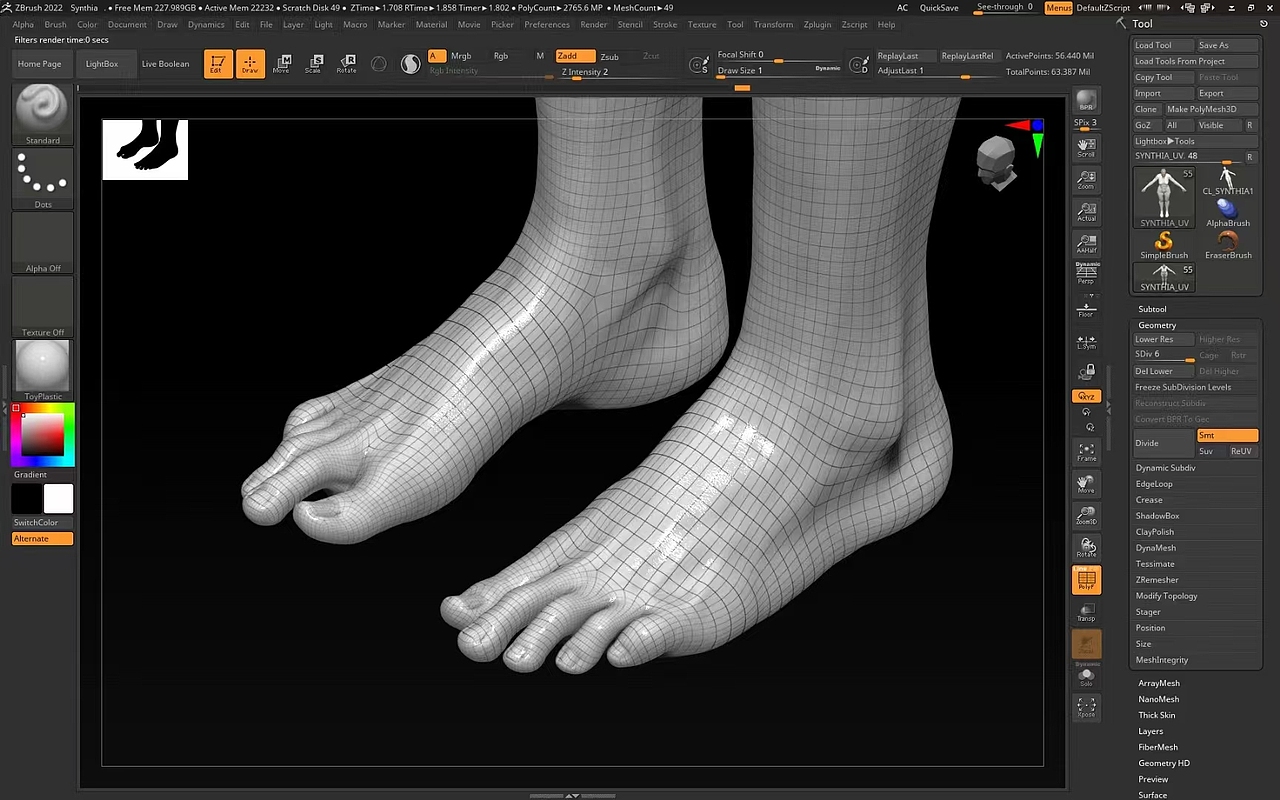Toggle the Floor grid
The image size is (1280, 800).
[1086, 310]
